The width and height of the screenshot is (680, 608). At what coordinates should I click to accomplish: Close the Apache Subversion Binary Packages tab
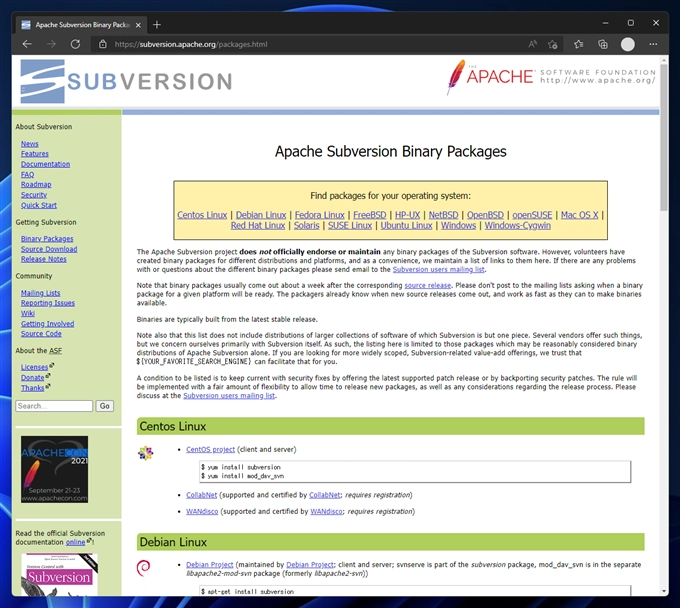[138, 25]
